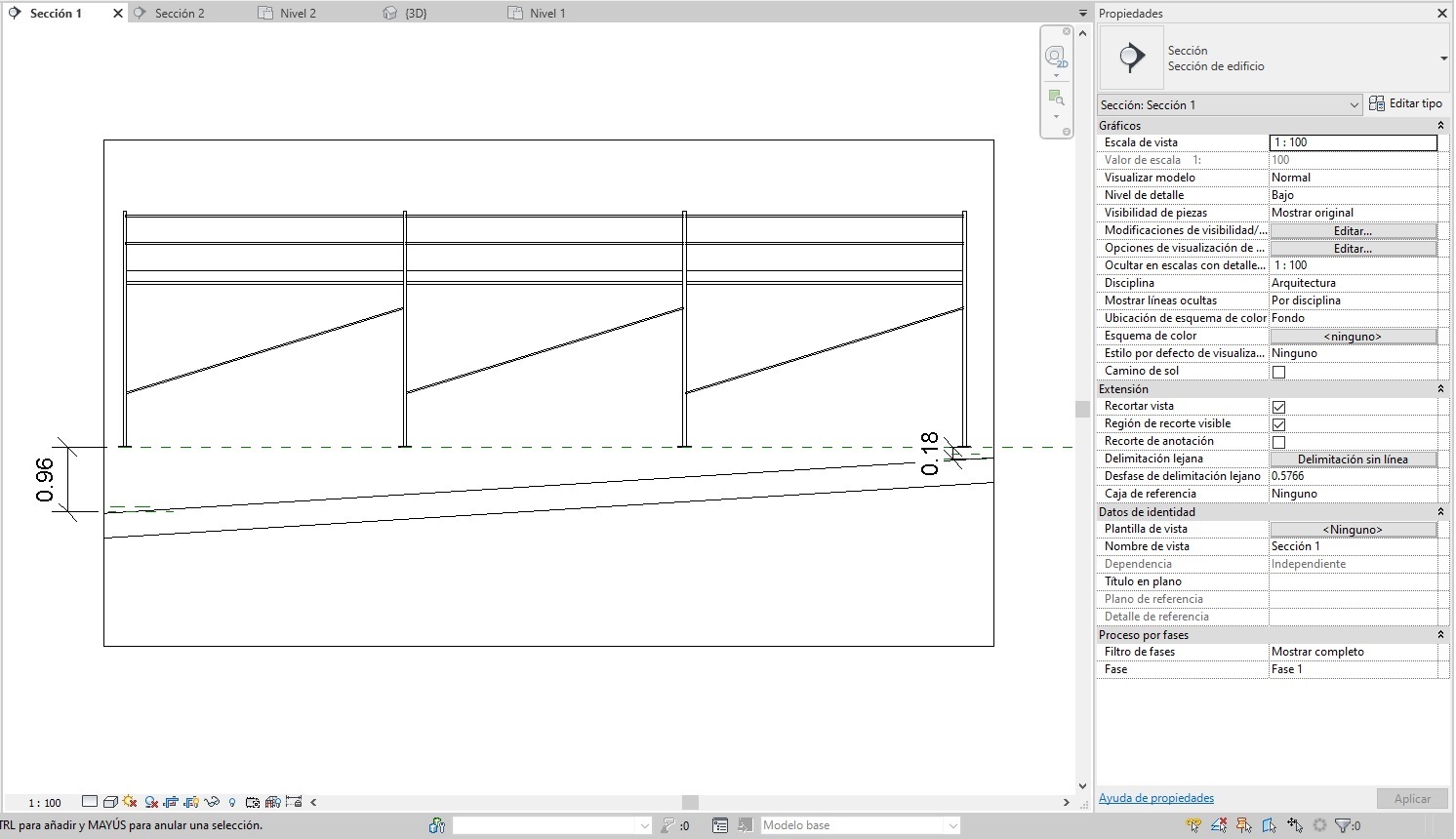
Task: Open the {3D} view tab
Action: 416,14
